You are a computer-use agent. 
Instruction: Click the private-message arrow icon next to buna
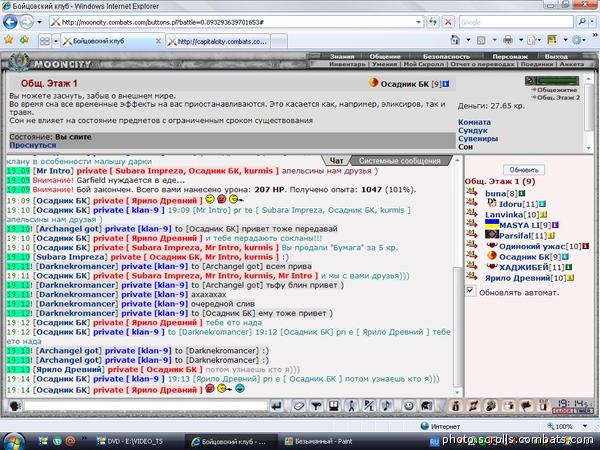click(x=471, y=192)
